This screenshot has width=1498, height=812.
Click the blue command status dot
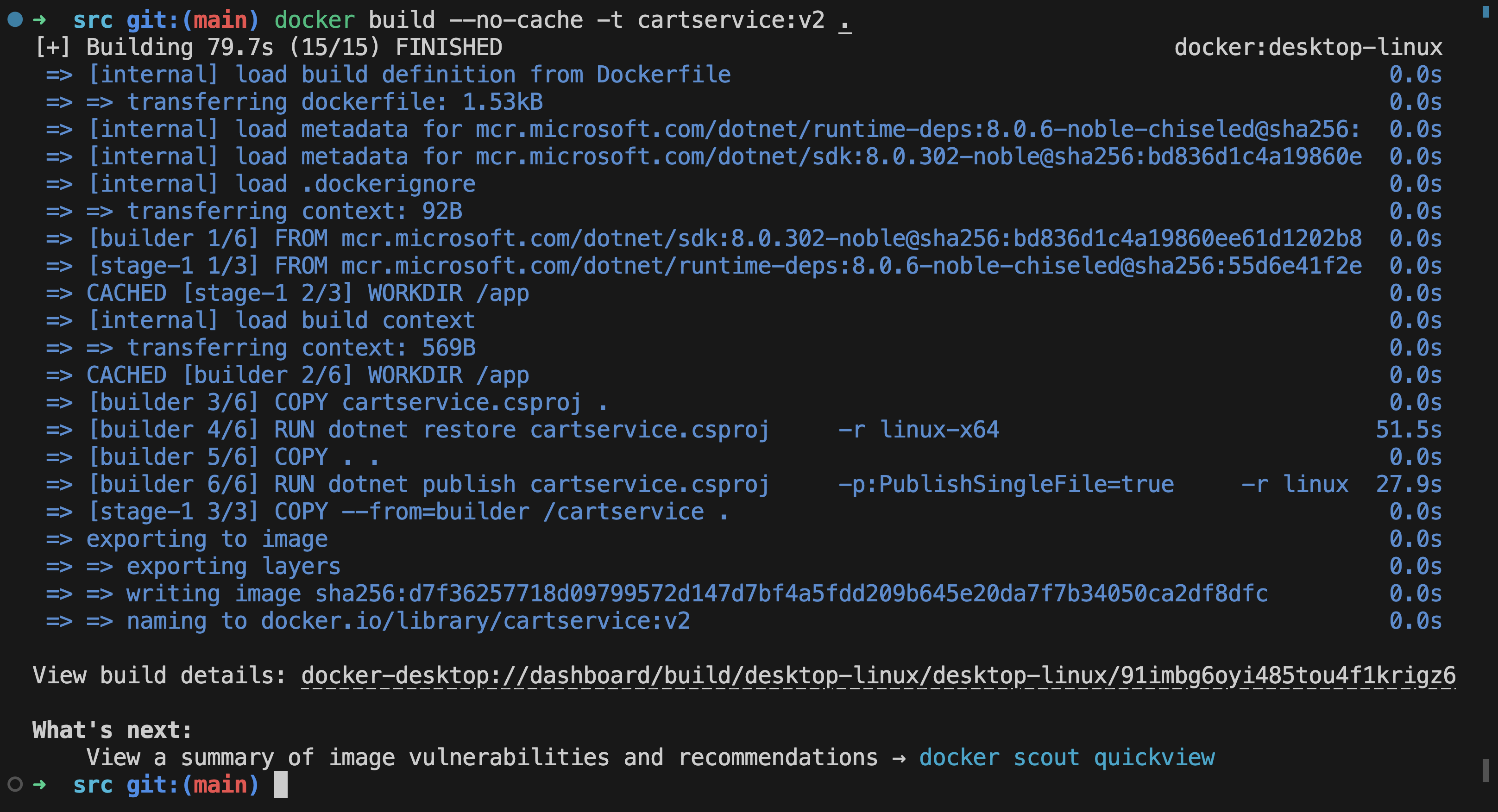pos(14,19)
